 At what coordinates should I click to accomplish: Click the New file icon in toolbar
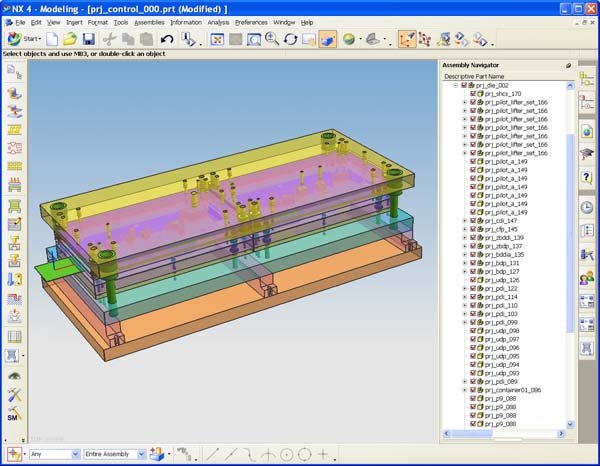(51, 39)
